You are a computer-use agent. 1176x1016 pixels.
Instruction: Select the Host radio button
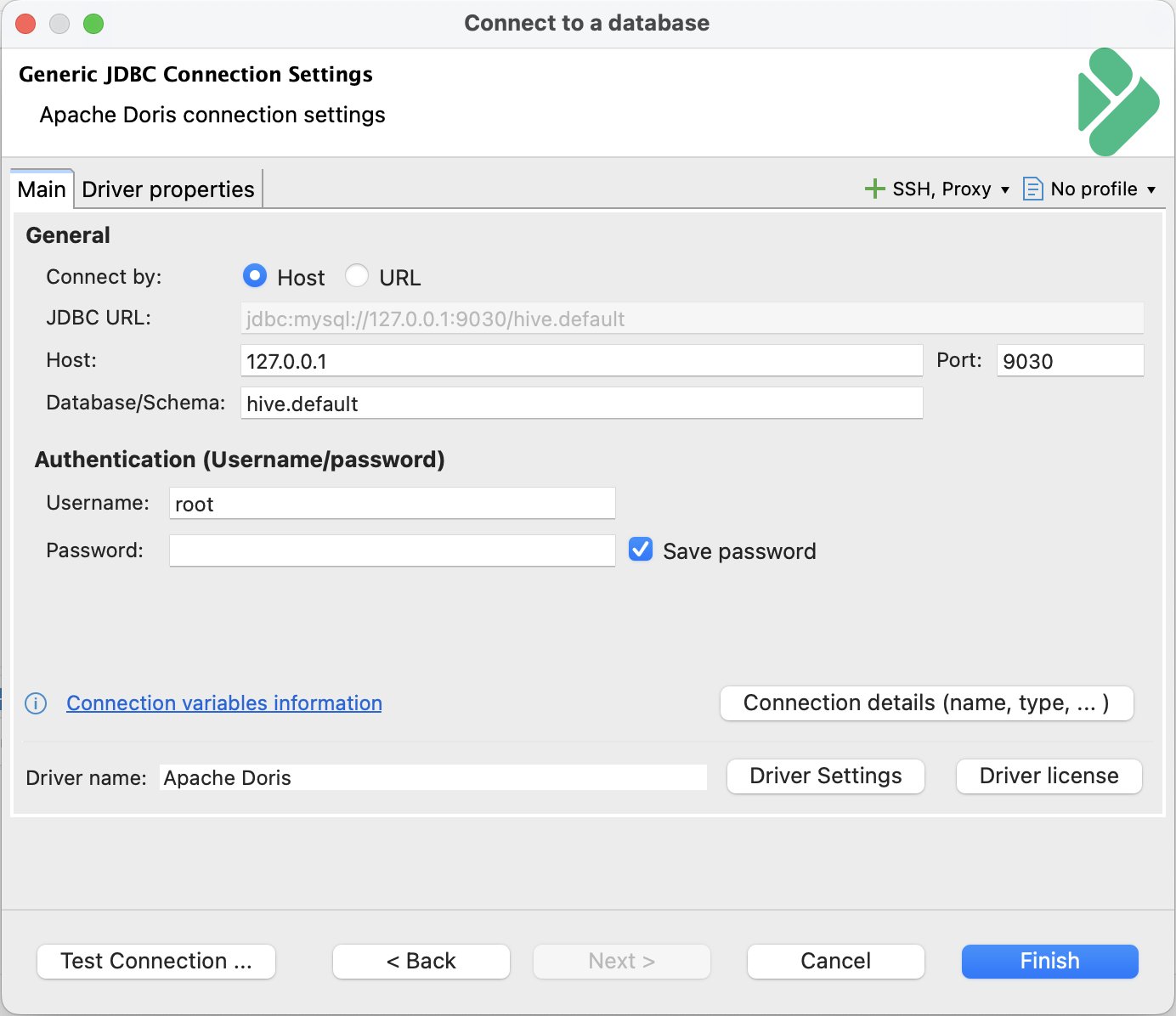(255, 275)
